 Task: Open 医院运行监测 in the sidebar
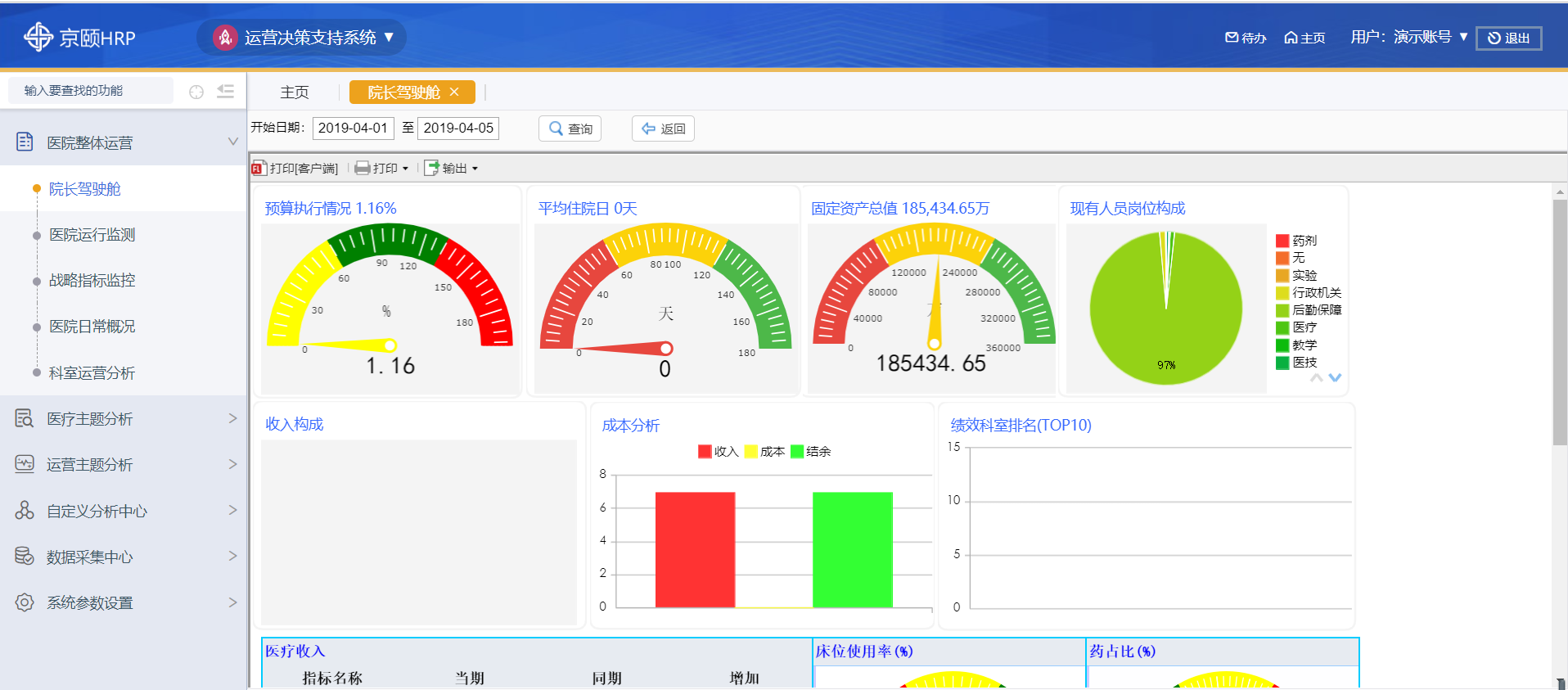click(92, 235)
